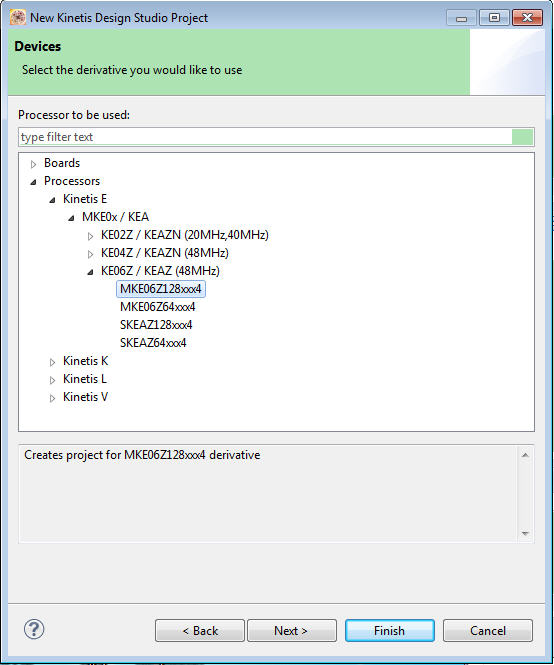Maximize the New Kinetis Design Studio Project window
Image resolution: width=554 pixels, height=665 pixels.
point(494,18)
